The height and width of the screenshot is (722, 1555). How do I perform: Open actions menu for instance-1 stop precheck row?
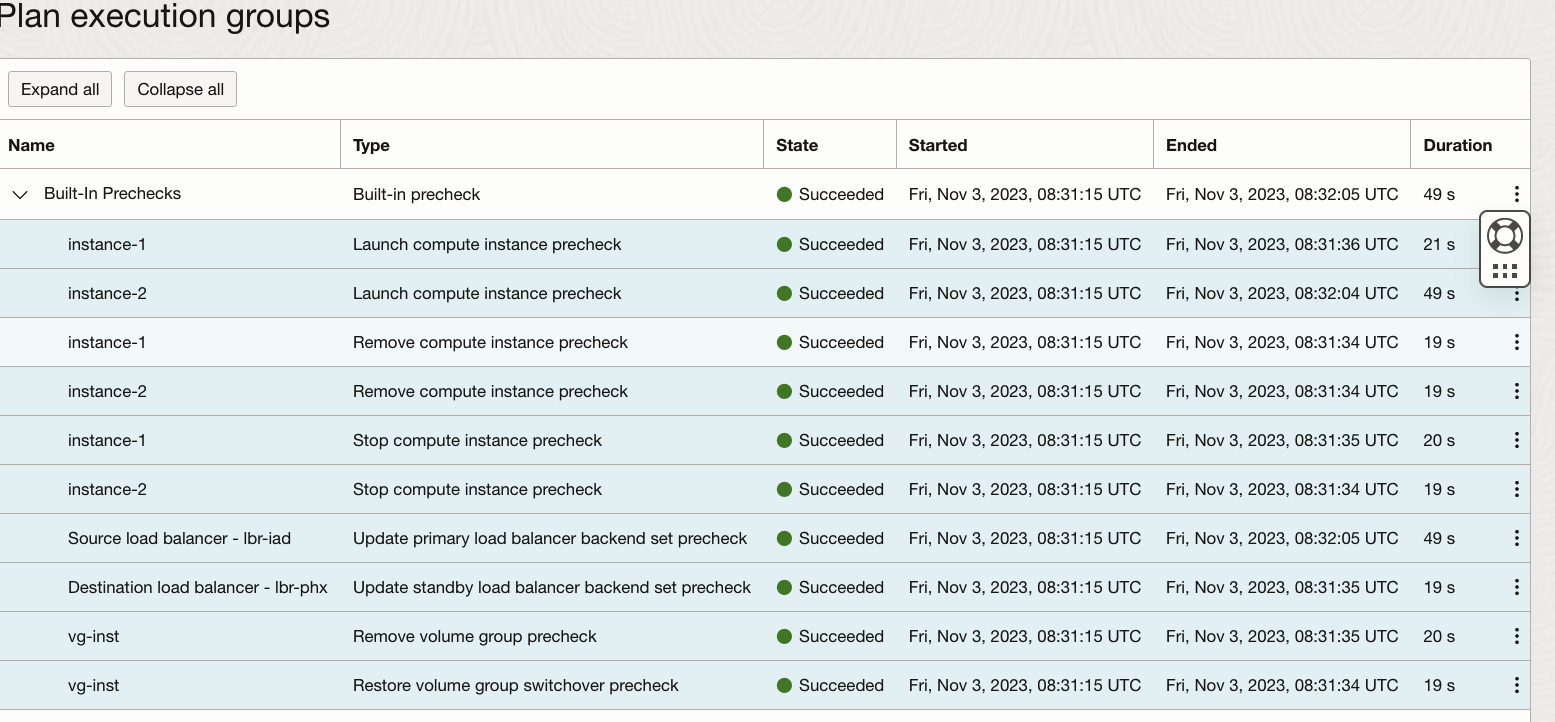[1517, 440]
